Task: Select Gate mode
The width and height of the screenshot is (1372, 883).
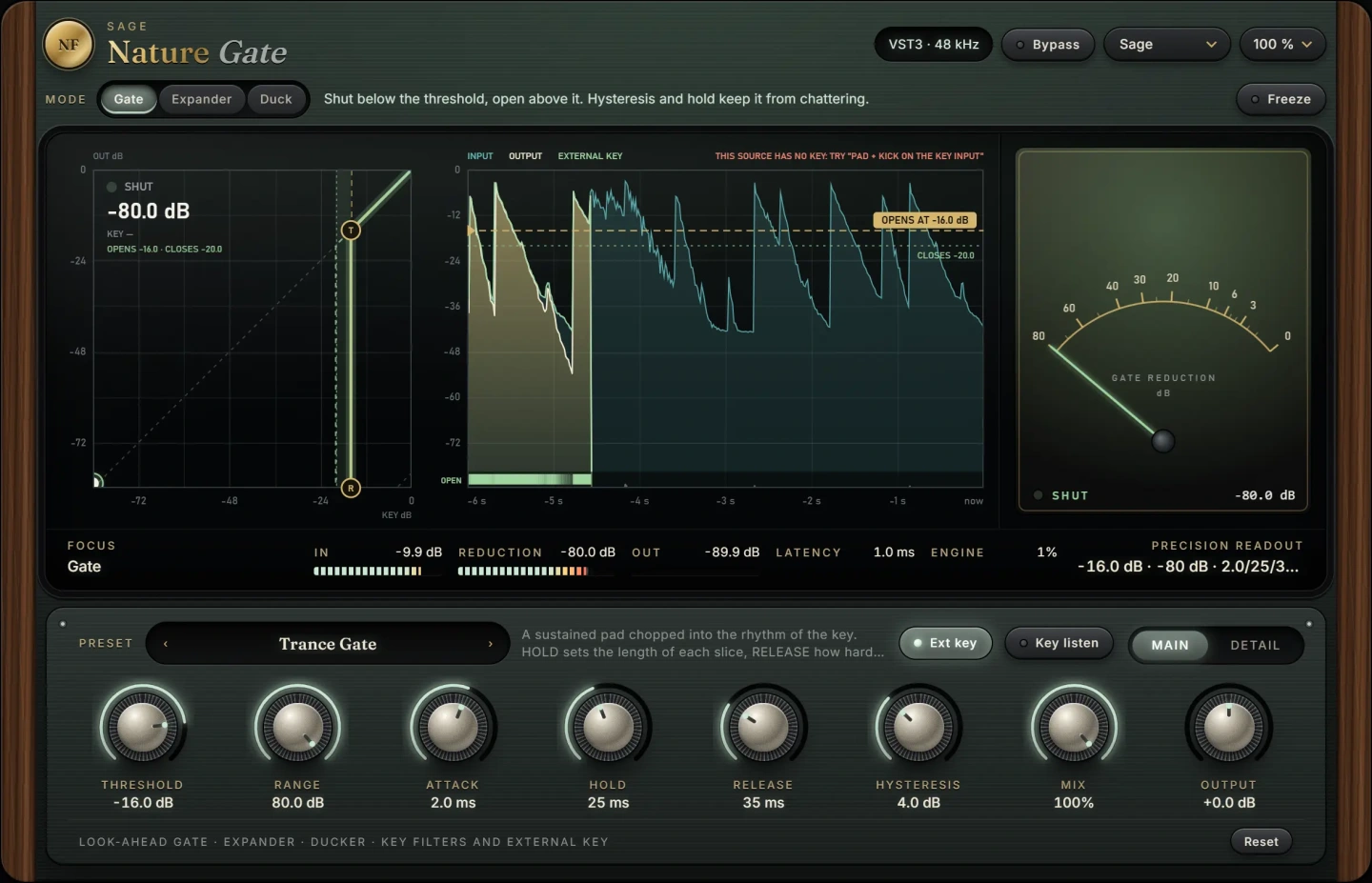Action: (129, 99)
